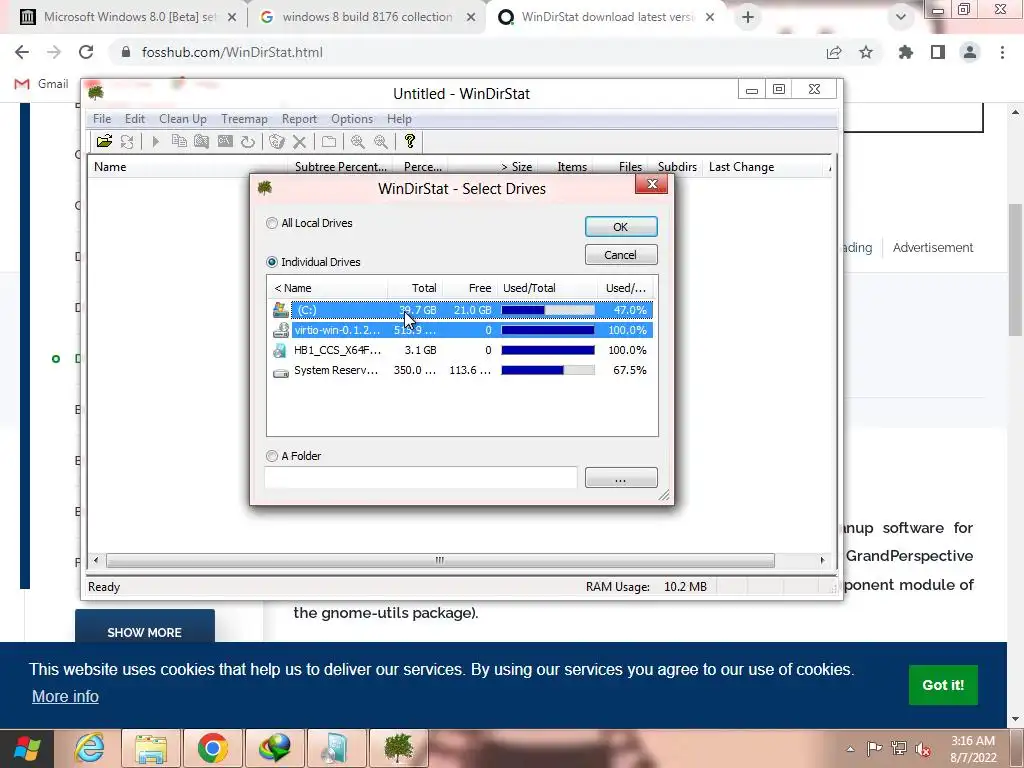The image size is (1024, 768).
Task: Click the Select Parent folder toolbar icon
Action: click(328, 141)
